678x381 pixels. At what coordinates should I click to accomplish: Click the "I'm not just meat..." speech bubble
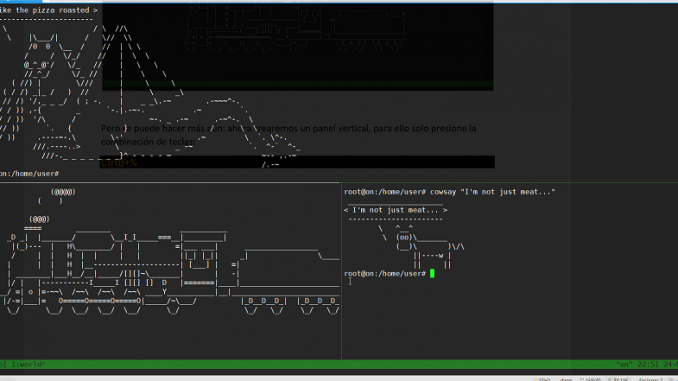point(395,210)
